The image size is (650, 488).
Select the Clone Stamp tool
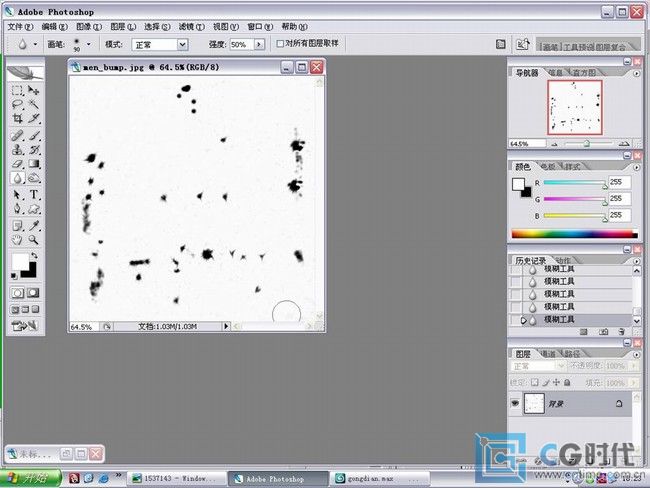(17, 149)
